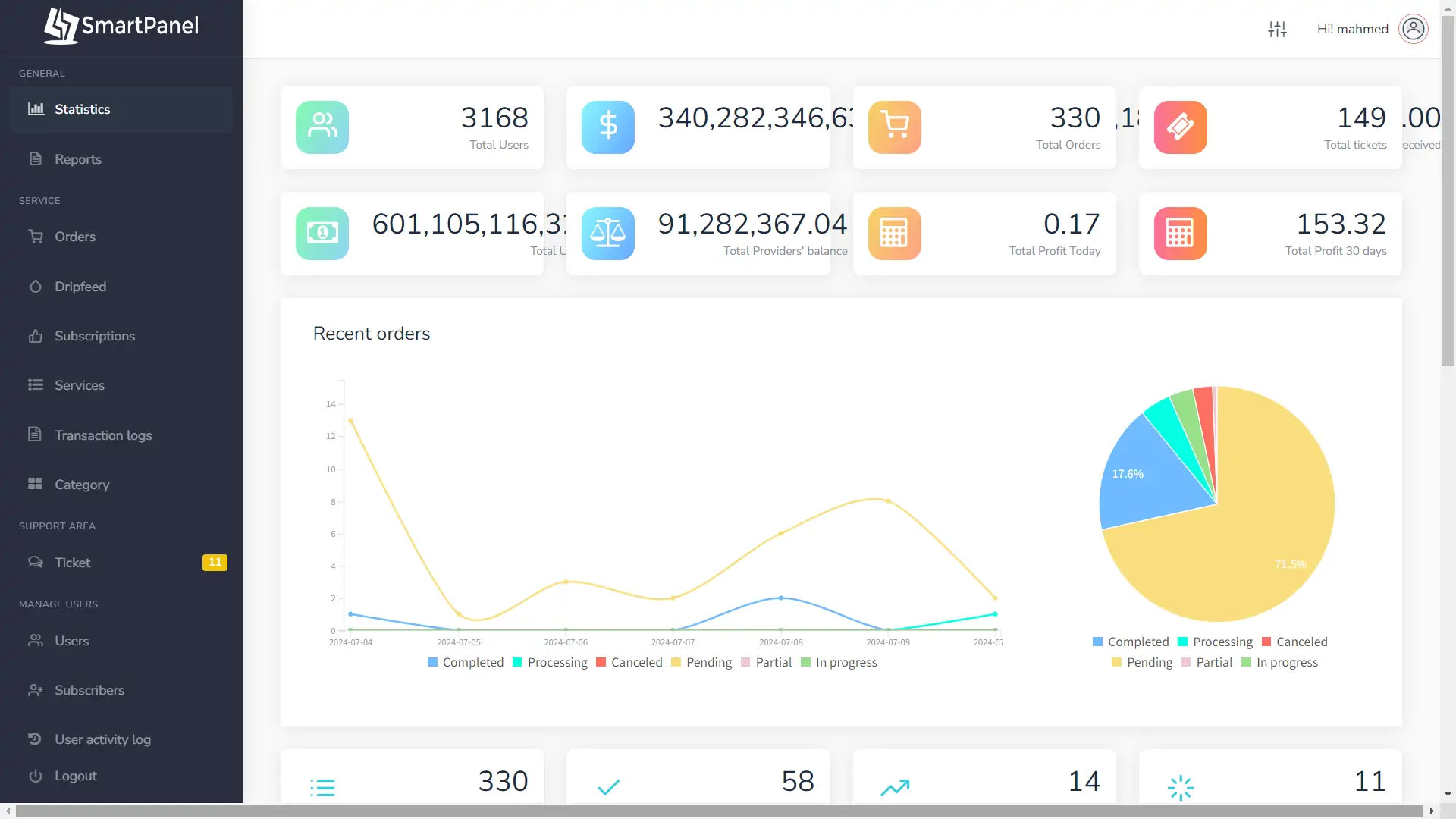1456x819 pixels.
Task: Click the Providers' balance scales icon
Action: pyautogui.click(x=607, y=234)
